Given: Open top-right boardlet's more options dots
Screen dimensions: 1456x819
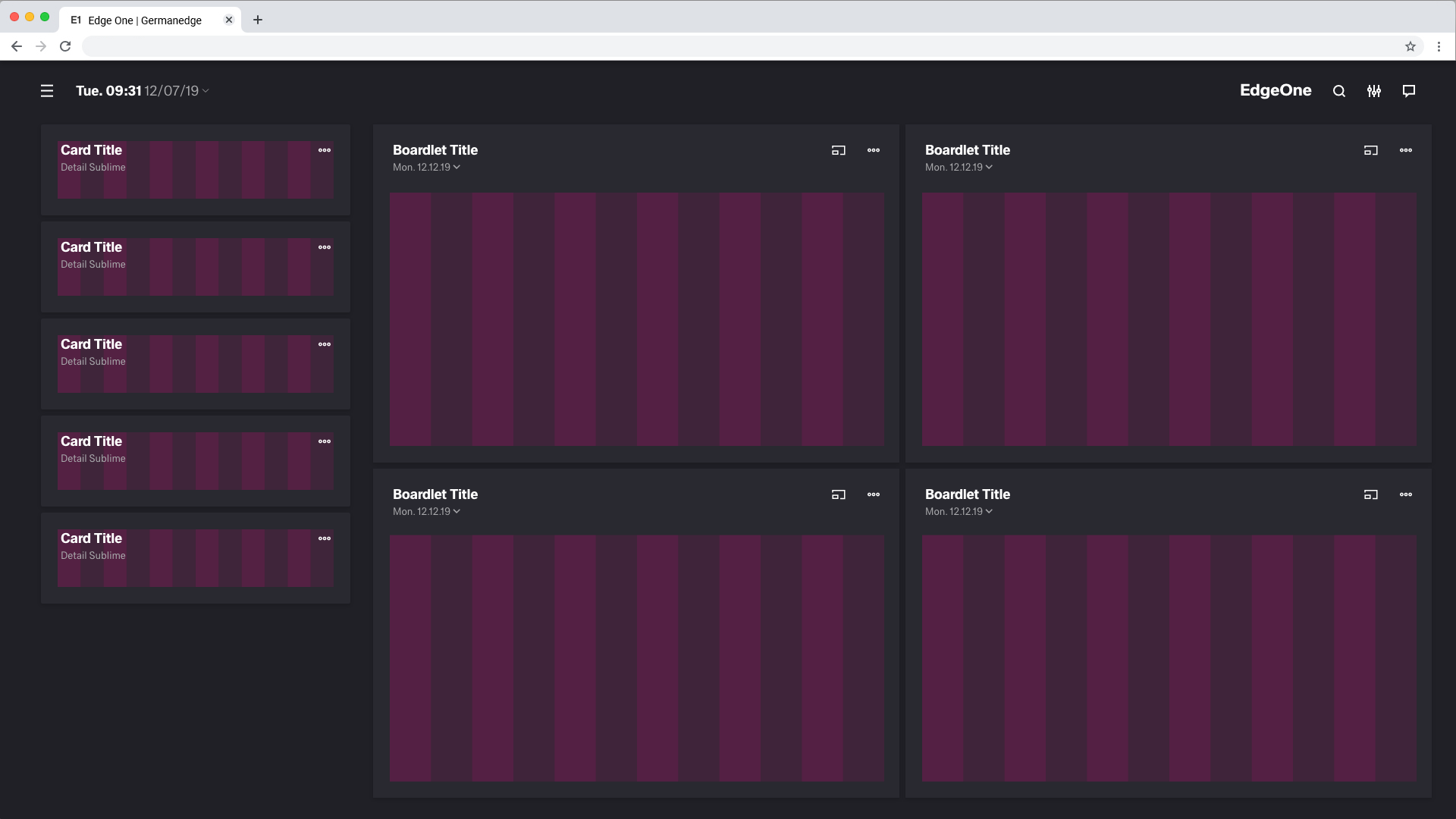Looking at the screenshot, I should [x=1406, y=150].
